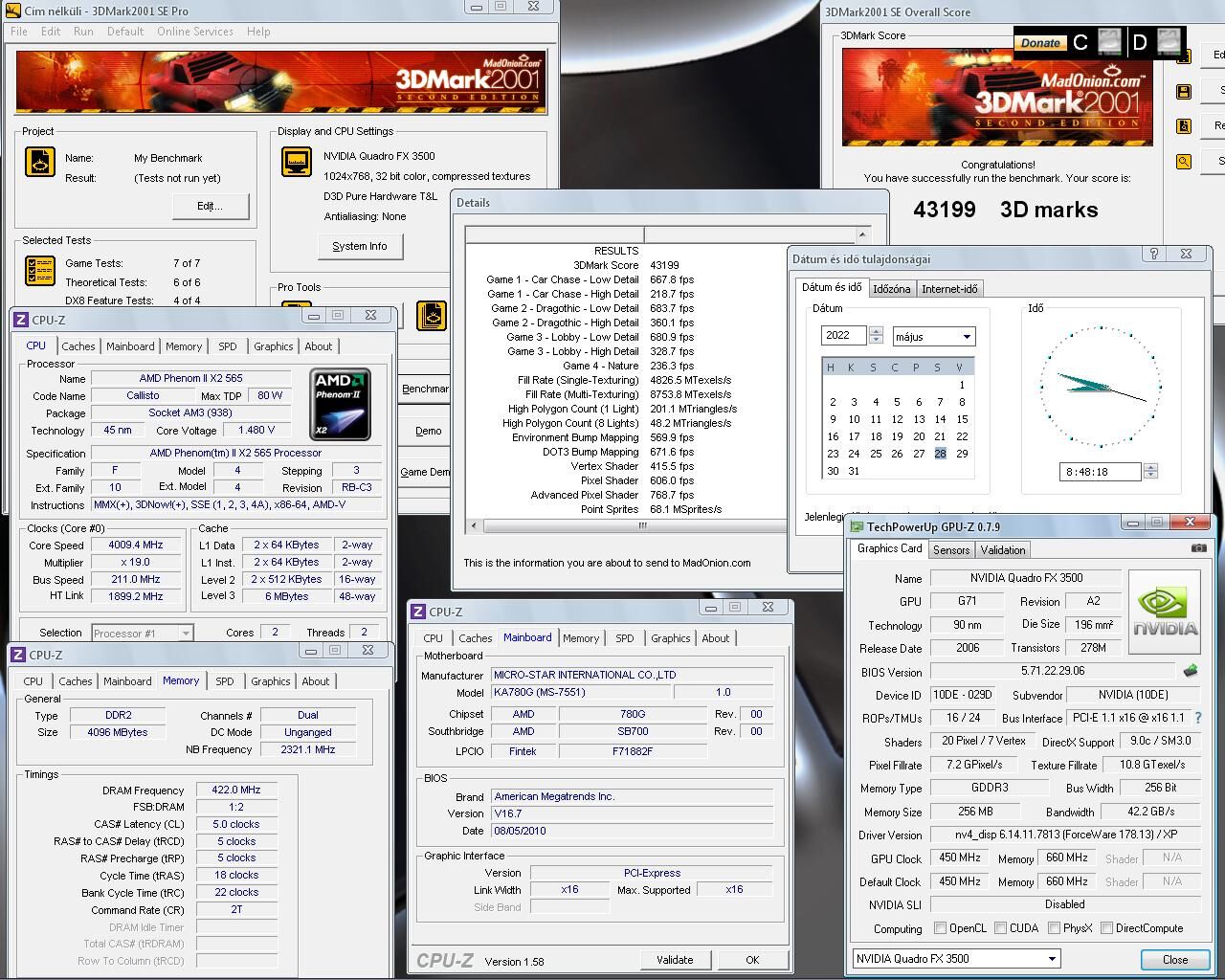
Task: Enable the PhysX checkbox in GPU-Z
Action: (1054, 928)
